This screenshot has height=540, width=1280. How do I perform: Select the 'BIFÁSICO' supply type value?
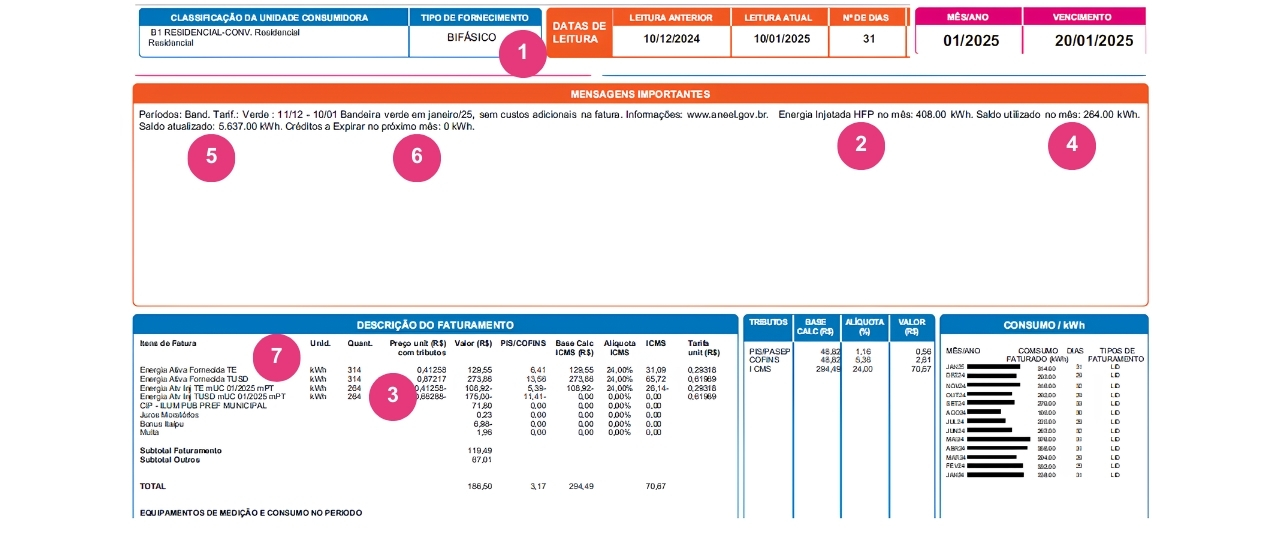[x=471, y=37]
